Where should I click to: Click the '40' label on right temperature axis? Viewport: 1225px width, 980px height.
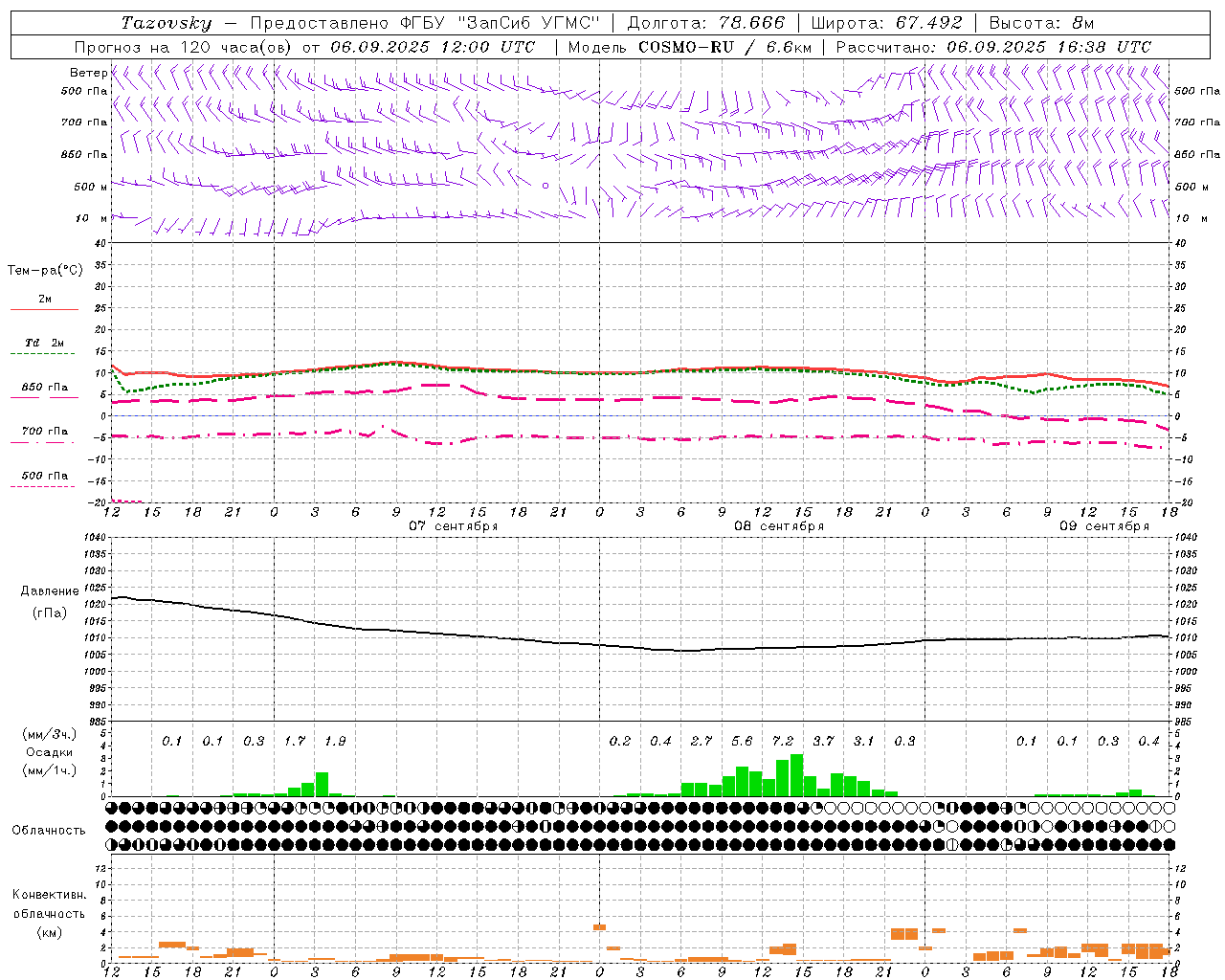pos(1181,243)
